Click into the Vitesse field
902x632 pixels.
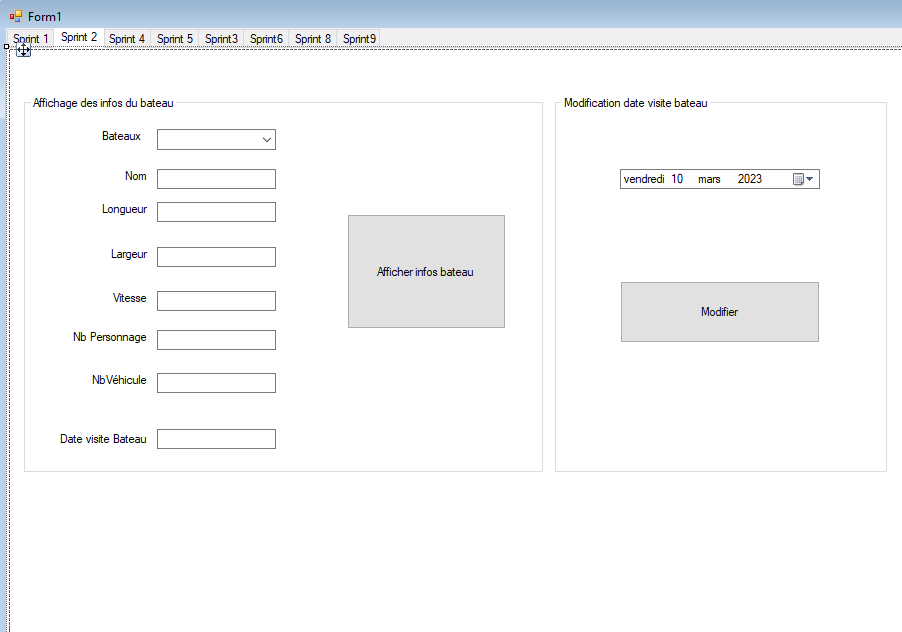(x=216, y=301)
